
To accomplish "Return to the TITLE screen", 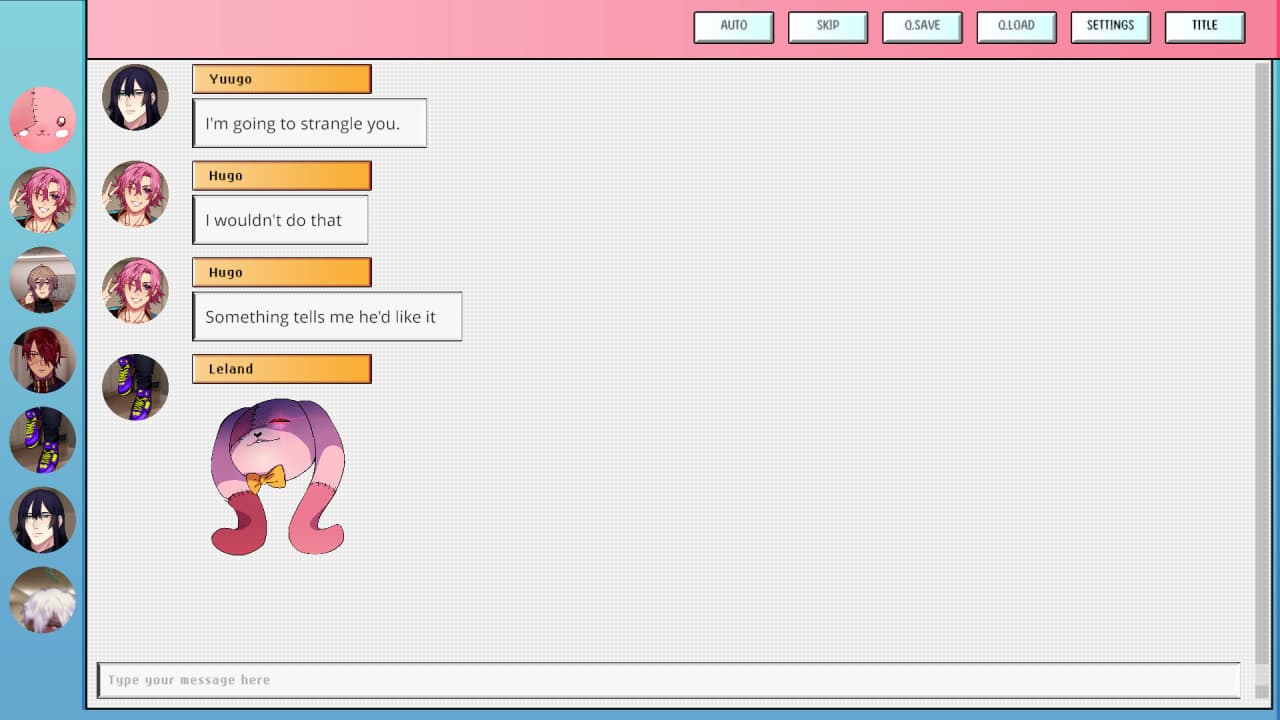I will click(x=1204, y=27).
